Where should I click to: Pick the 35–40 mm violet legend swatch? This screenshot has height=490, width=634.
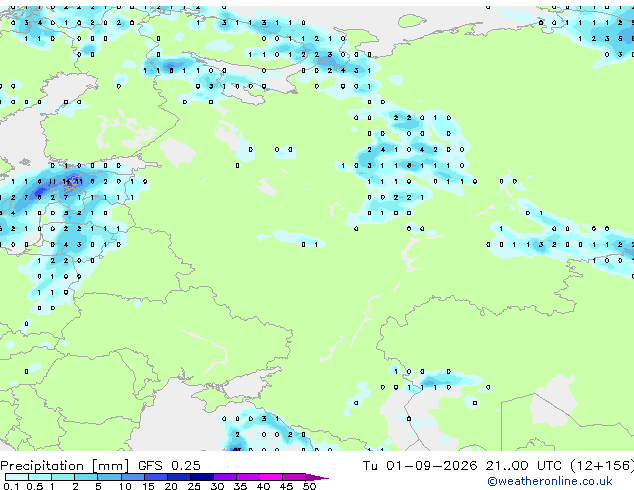[x=248, y=477]
